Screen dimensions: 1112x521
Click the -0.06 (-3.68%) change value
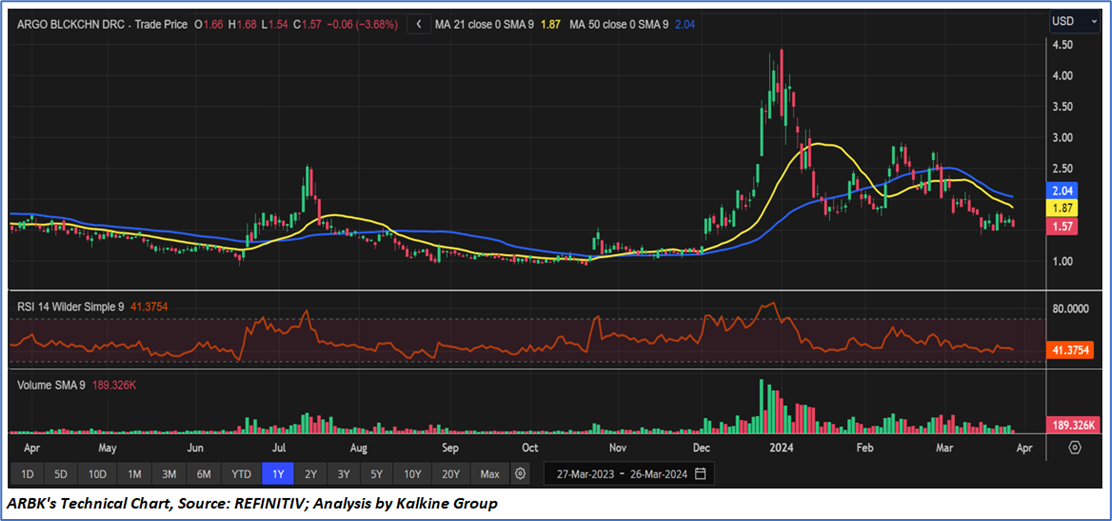coord(360,24)
